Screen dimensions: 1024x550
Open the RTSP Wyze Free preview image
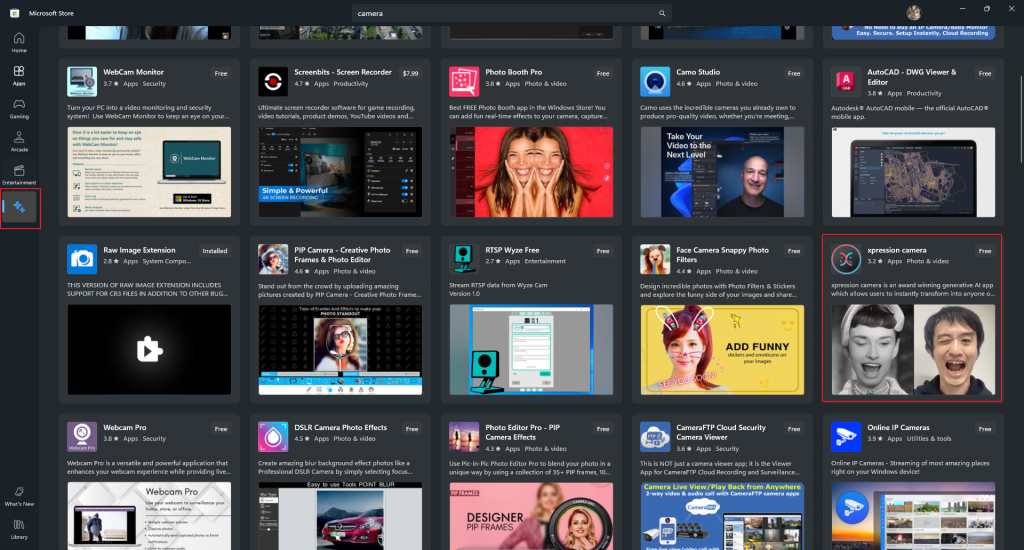[531, 349]
